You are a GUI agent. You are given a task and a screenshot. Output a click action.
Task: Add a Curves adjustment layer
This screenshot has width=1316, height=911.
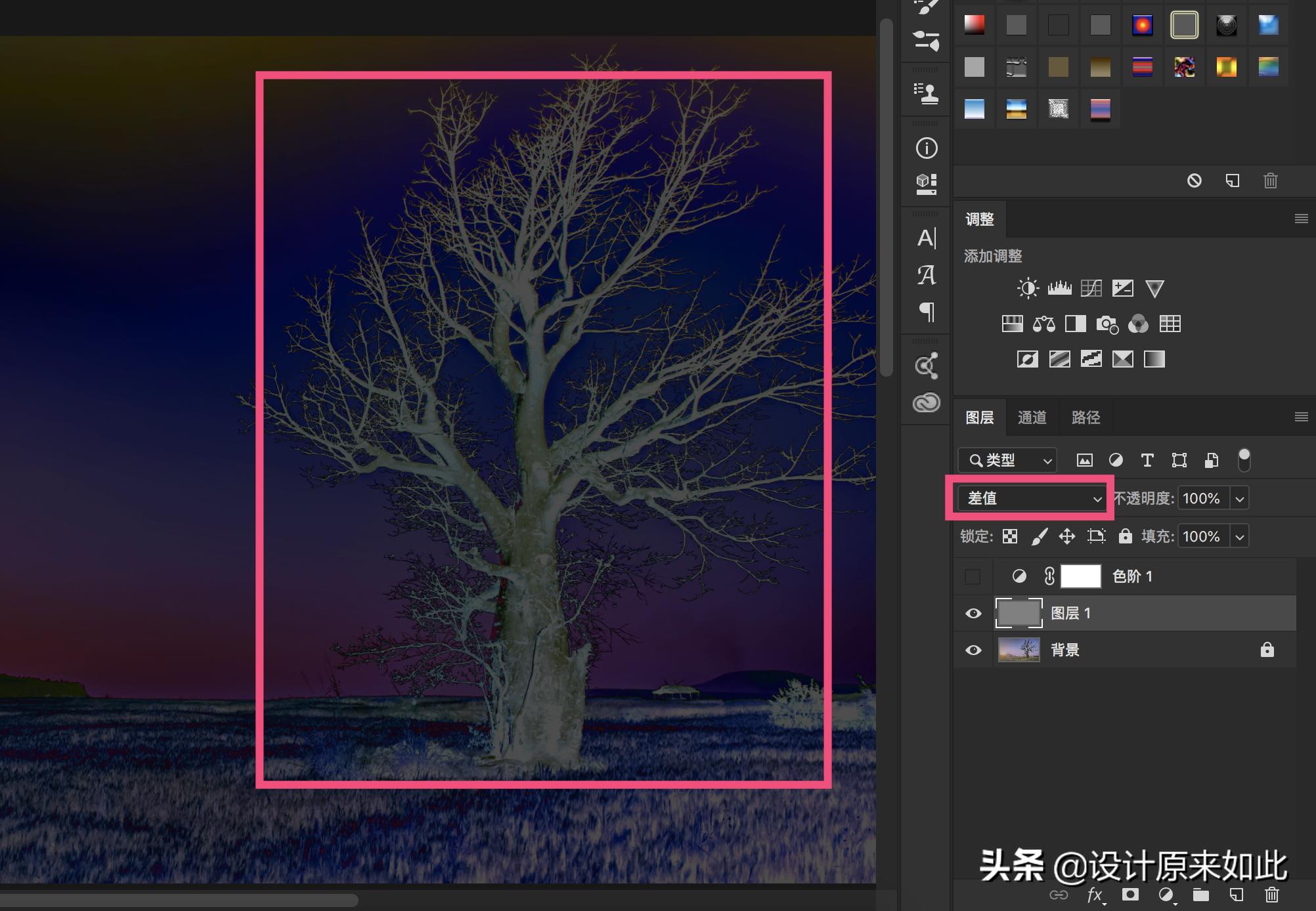click(x=1091, y=288)
